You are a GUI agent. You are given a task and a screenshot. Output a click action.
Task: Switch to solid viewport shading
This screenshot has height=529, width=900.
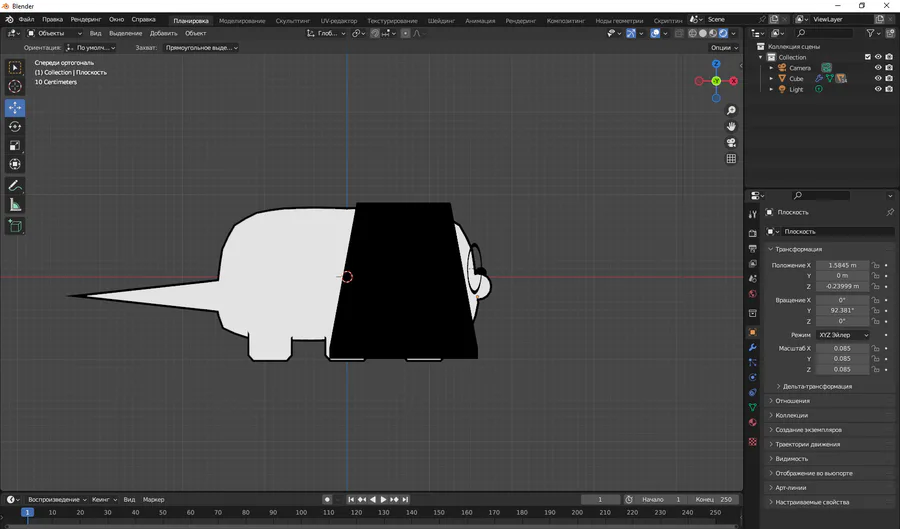tap(703, 33)
